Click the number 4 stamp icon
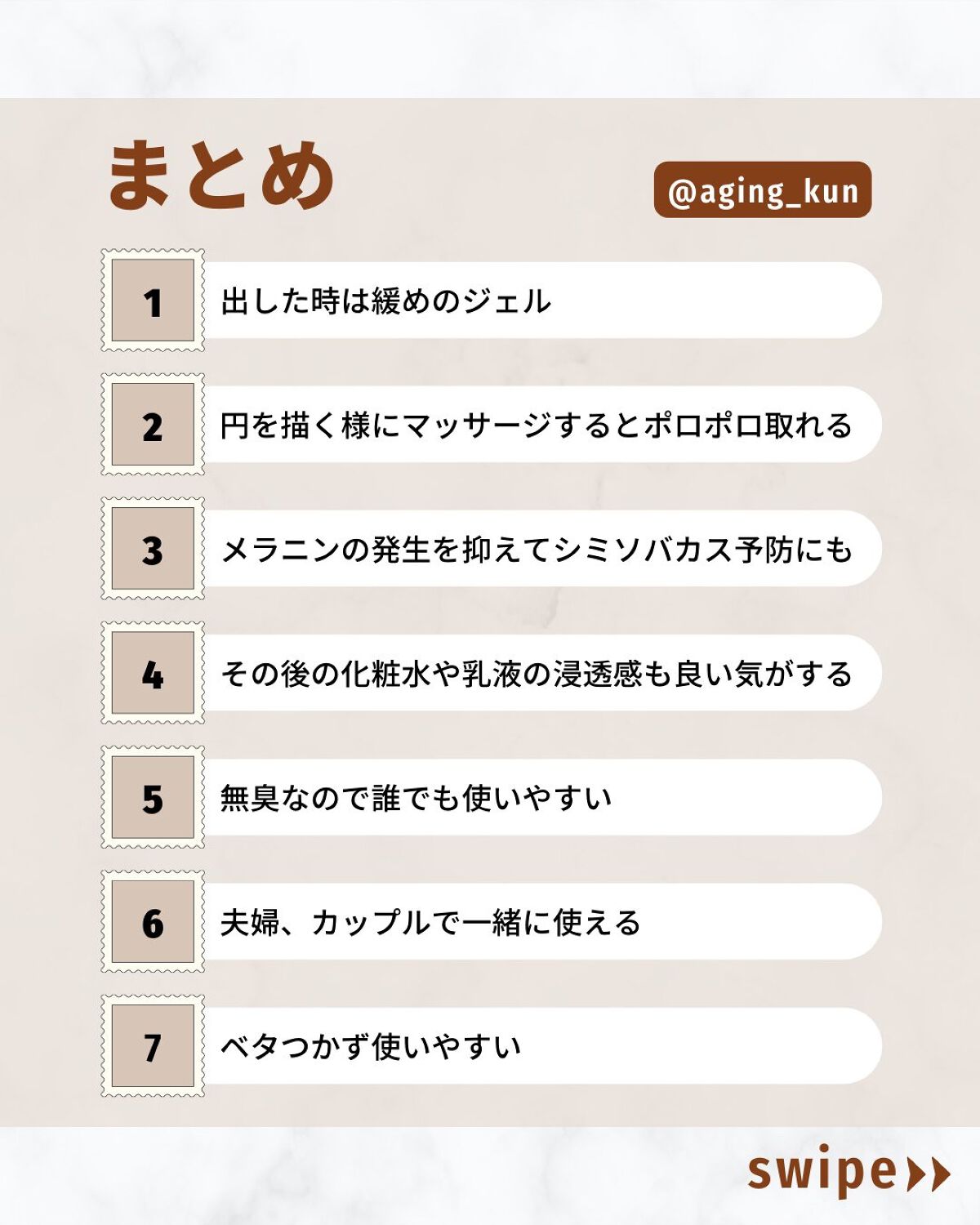Screen dimensions: 980x1225 pos(153,673)
